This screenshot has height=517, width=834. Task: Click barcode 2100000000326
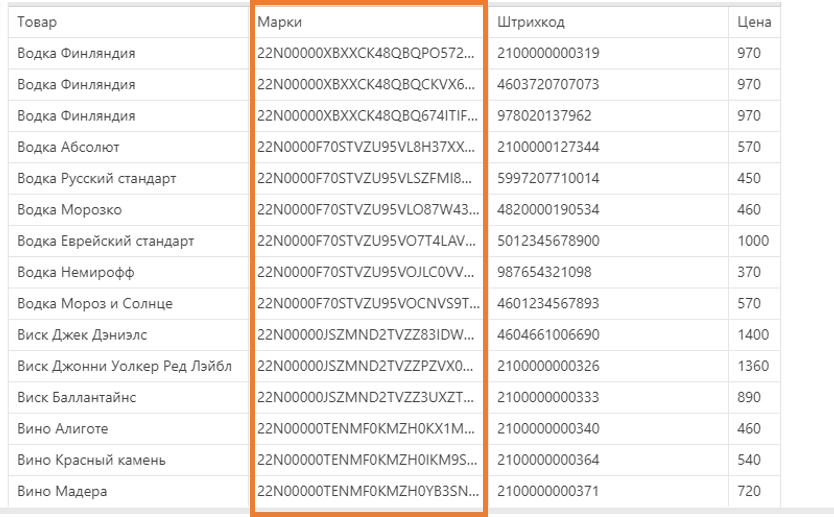tap(548, 366)
